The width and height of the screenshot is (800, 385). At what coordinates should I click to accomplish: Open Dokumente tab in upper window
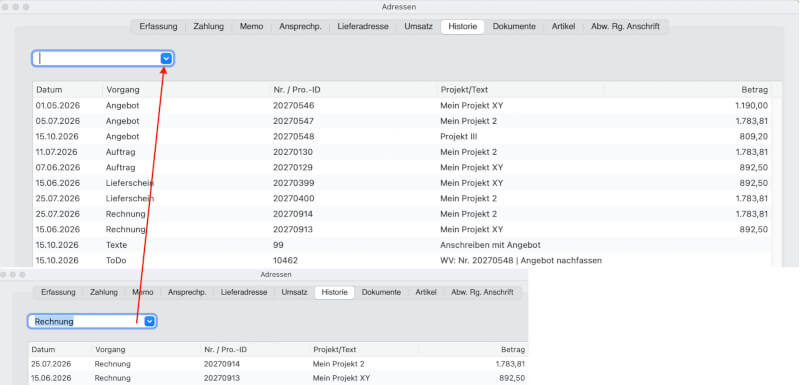tap(514, 27)
